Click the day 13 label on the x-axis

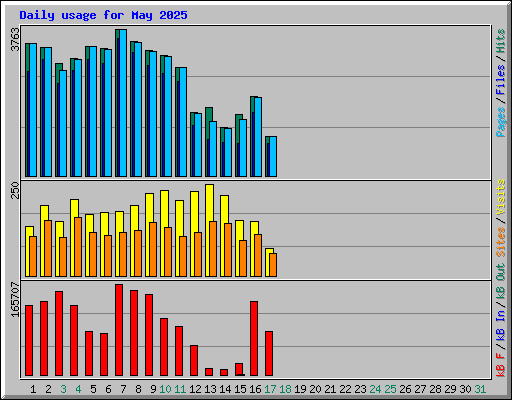tap(210, 389)
